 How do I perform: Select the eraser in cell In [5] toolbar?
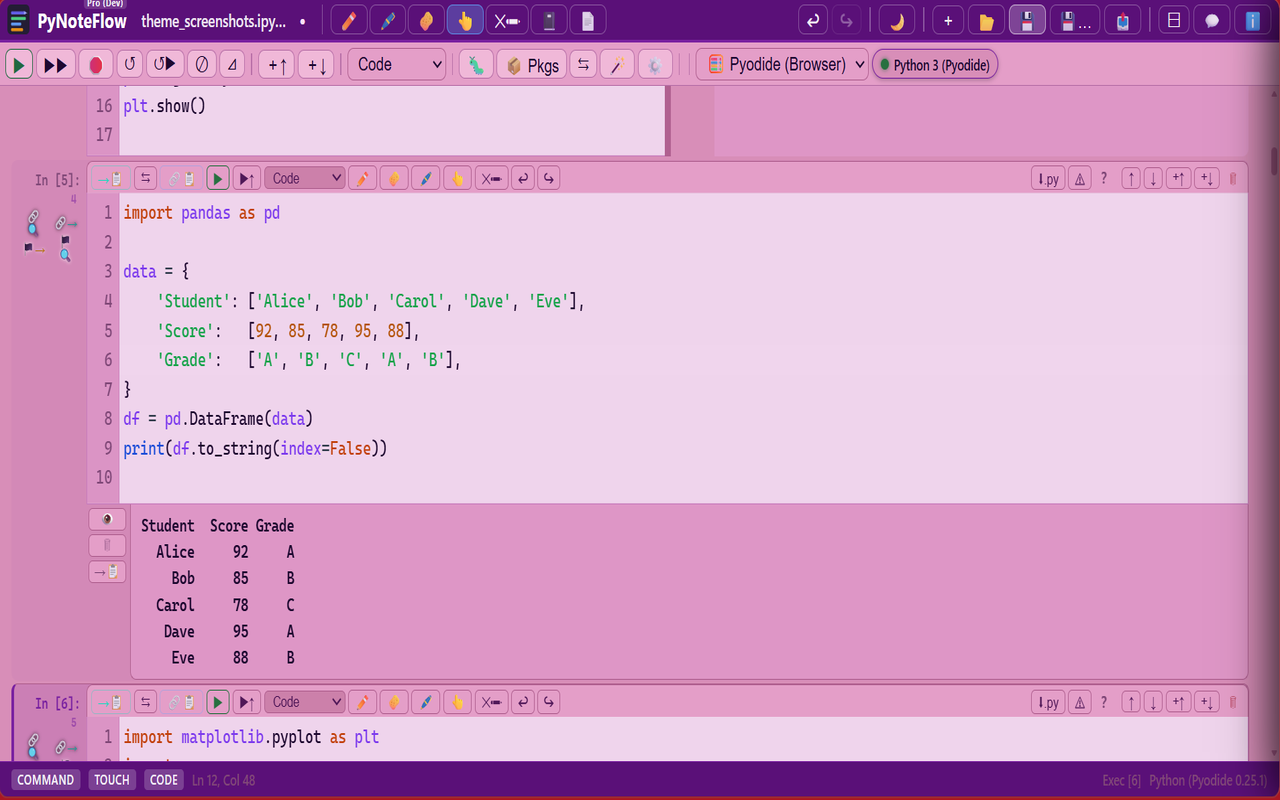click(394, 179)
